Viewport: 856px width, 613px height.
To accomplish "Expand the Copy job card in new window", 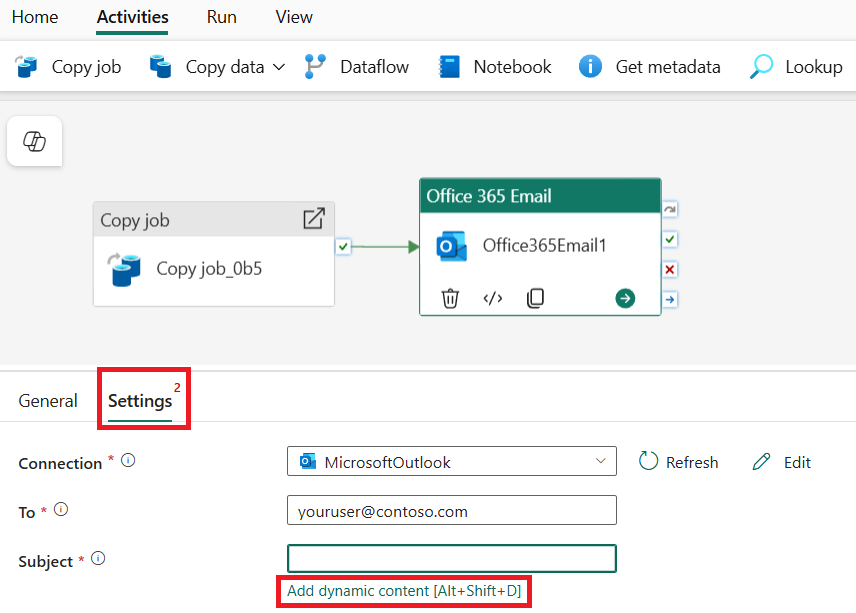I will 315,218.
